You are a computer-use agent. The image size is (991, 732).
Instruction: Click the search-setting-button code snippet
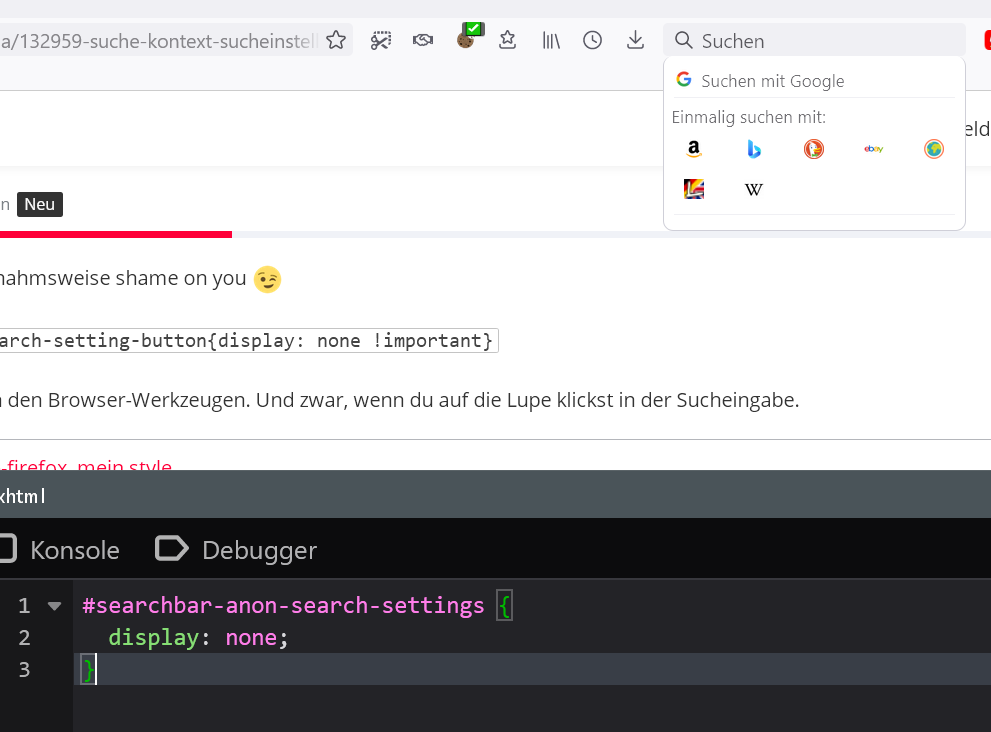[x=245, y=341]
